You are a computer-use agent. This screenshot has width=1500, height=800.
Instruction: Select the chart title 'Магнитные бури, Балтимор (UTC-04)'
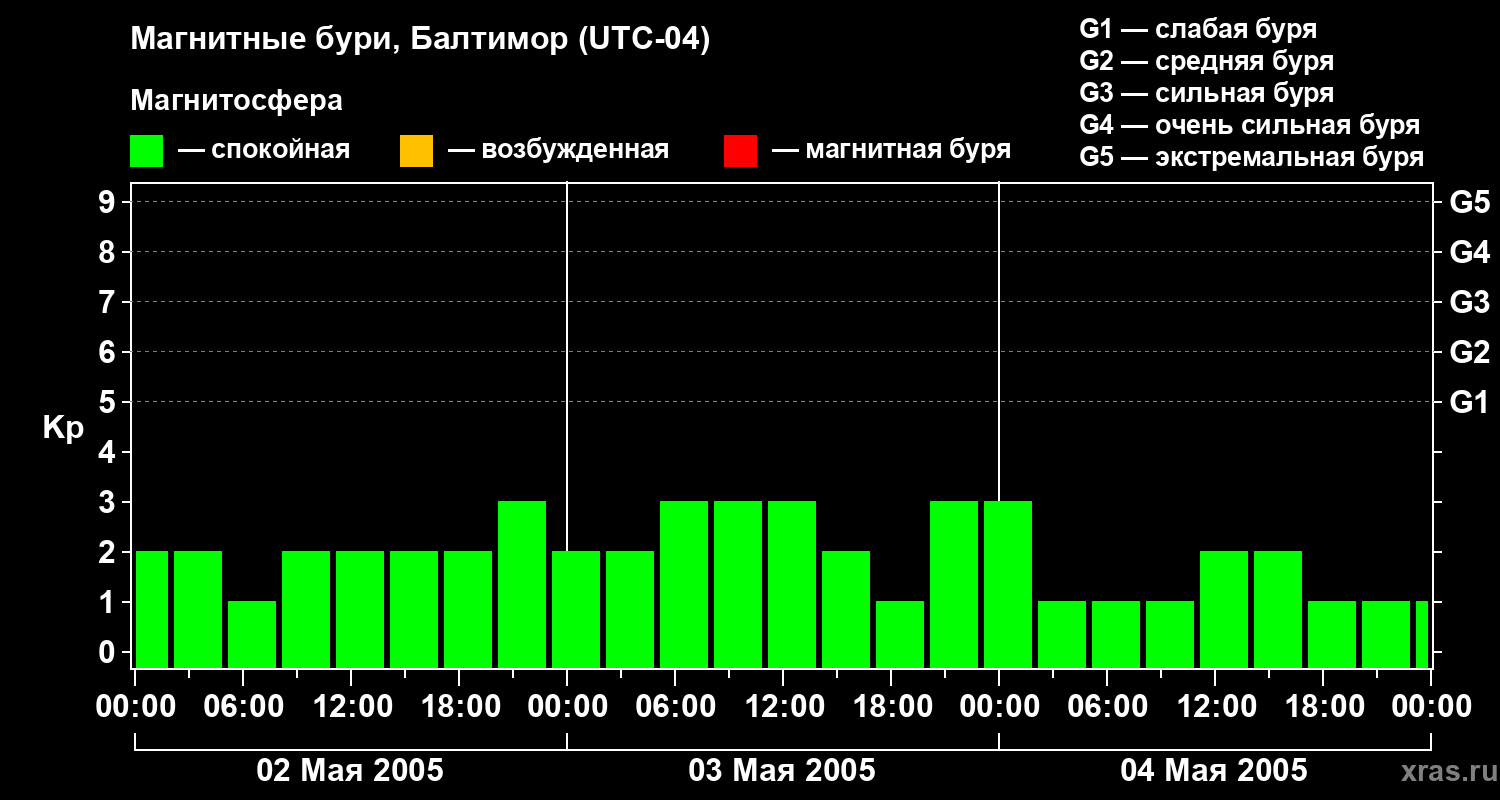tap(420, 40)
